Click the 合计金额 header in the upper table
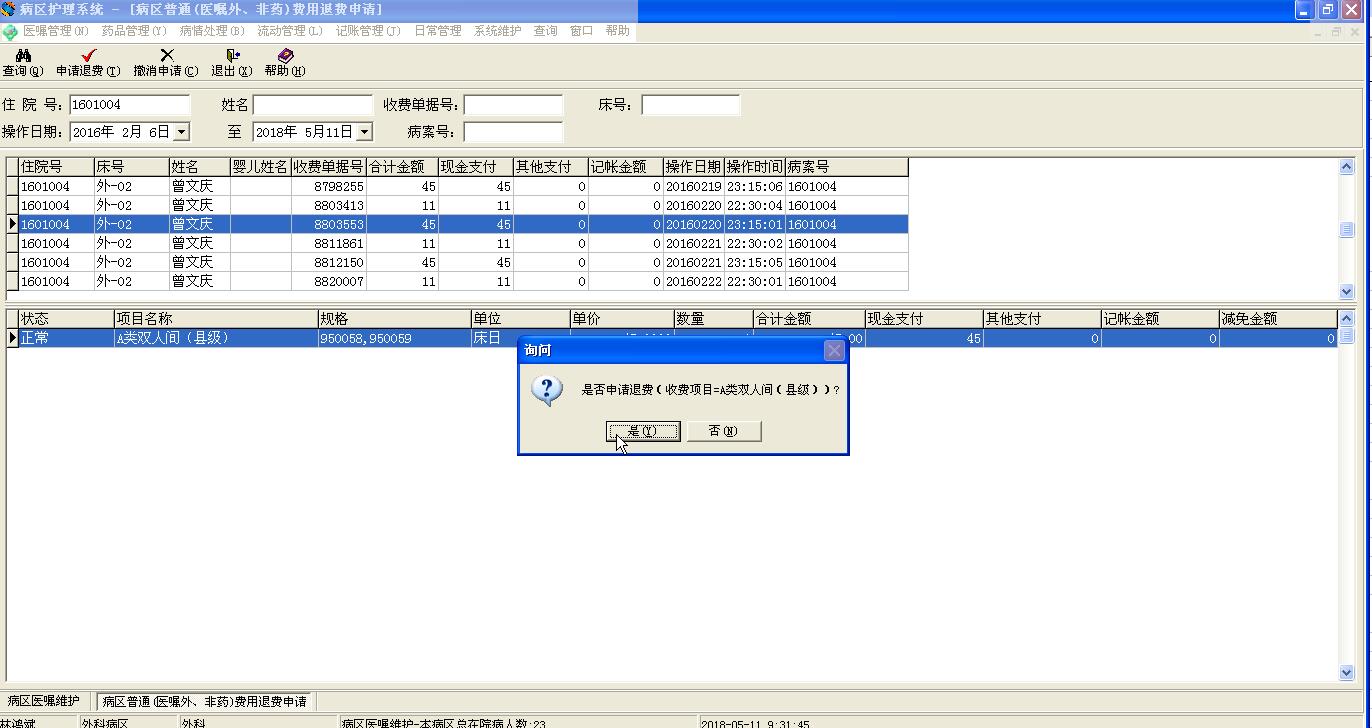The width and height of the screenshot is (1372, 728). click(403, 167)
